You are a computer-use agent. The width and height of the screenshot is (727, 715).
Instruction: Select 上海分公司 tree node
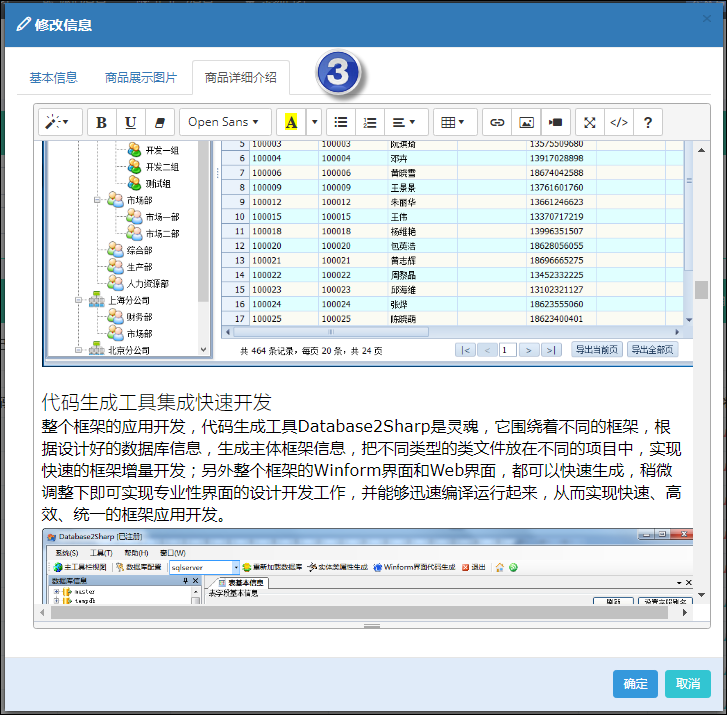click(128, 300)
